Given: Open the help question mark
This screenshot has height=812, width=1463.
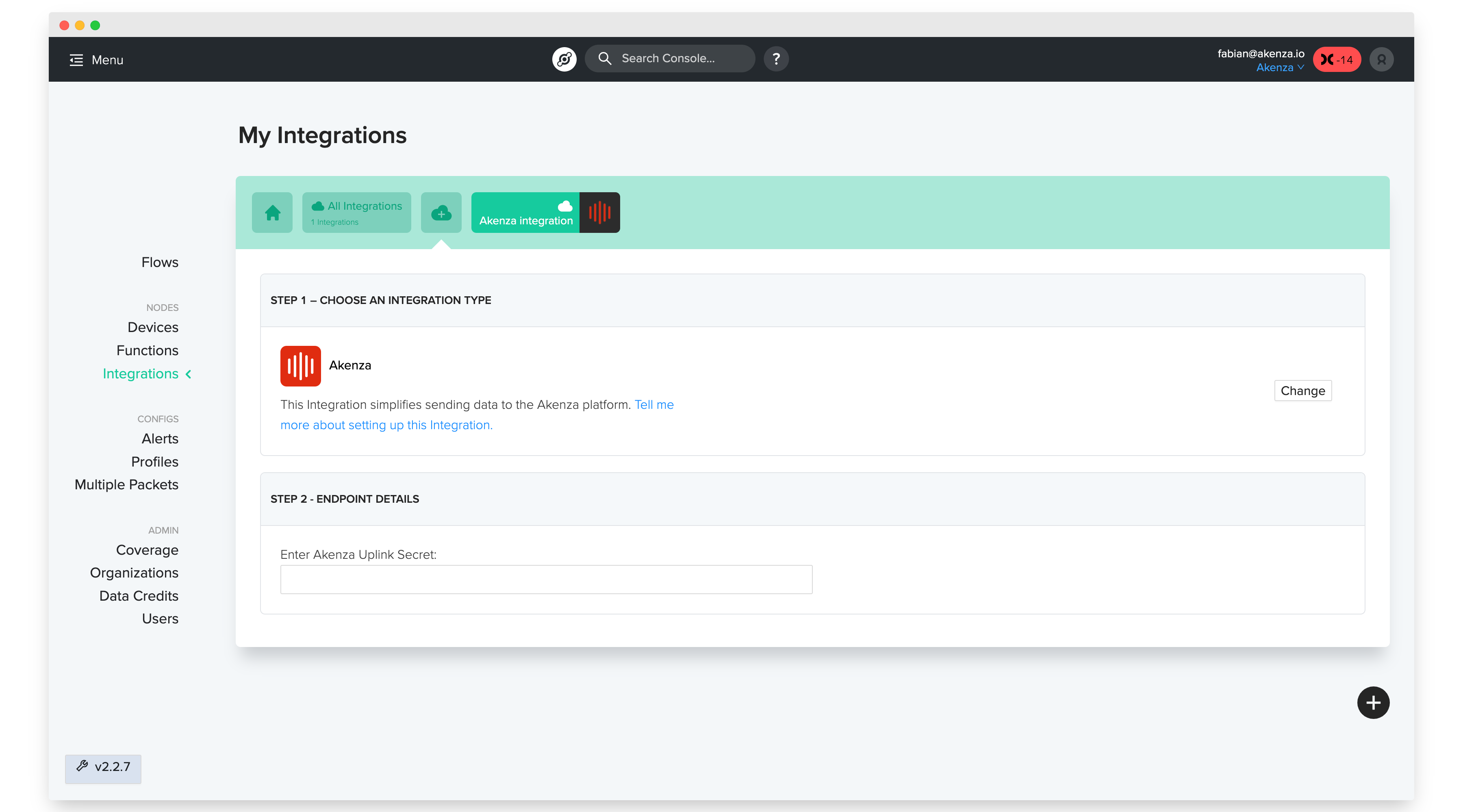Looking at the screenshot, I should [x=776, y=59].
